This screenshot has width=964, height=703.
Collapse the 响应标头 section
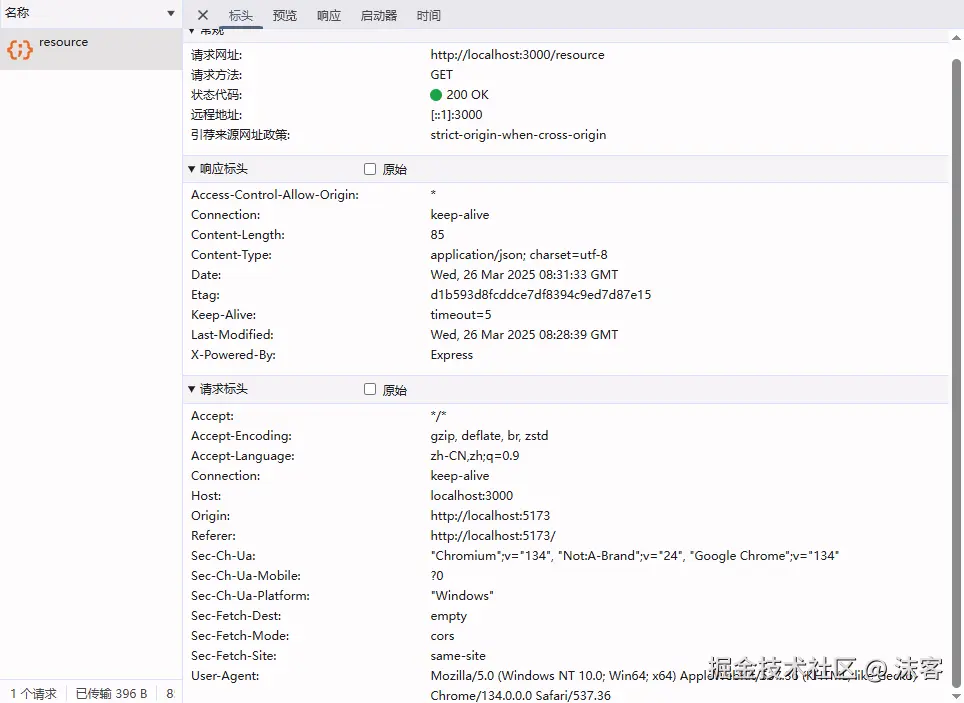coord(191,169)
